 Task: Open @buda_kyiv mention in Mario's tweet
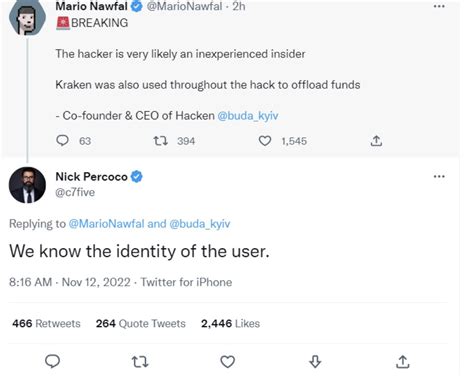click(248, 116)
